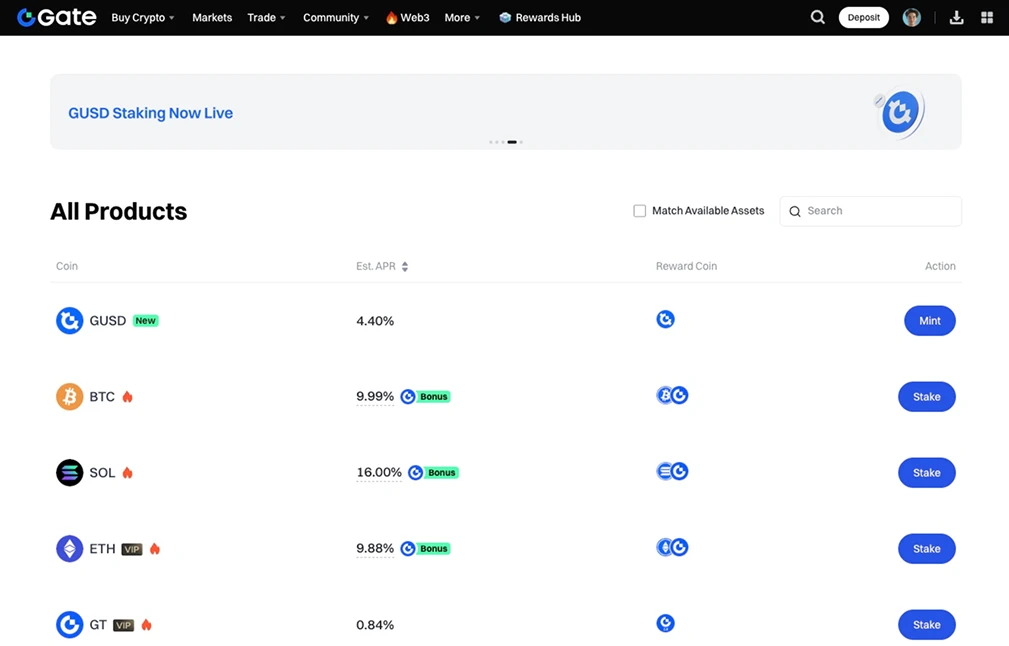Click the GUSD coin icon
Viewport: 1009px width, 646px height.
click(69, 320)
